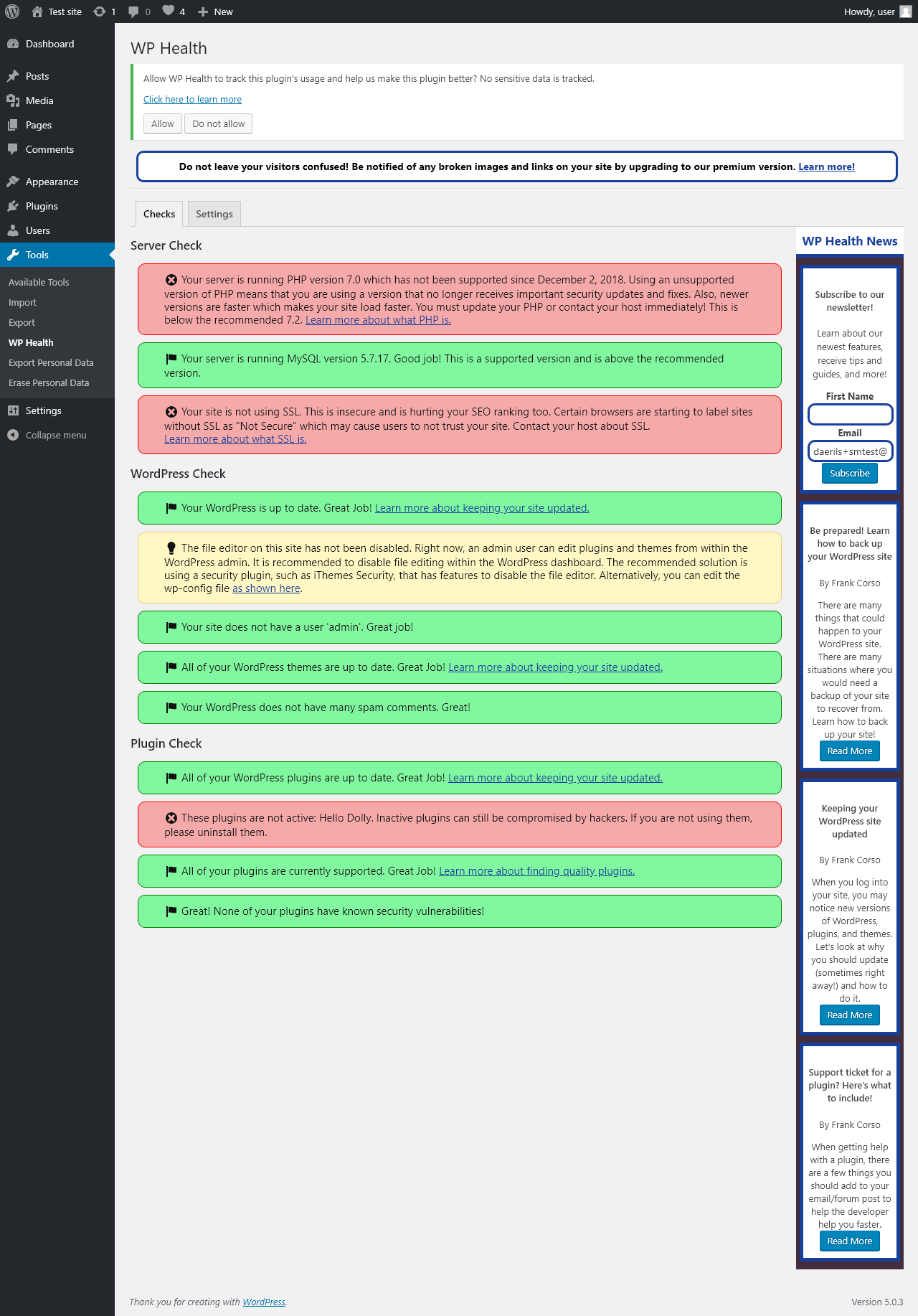Open Learn more about what PHP is link

point(378,320)
